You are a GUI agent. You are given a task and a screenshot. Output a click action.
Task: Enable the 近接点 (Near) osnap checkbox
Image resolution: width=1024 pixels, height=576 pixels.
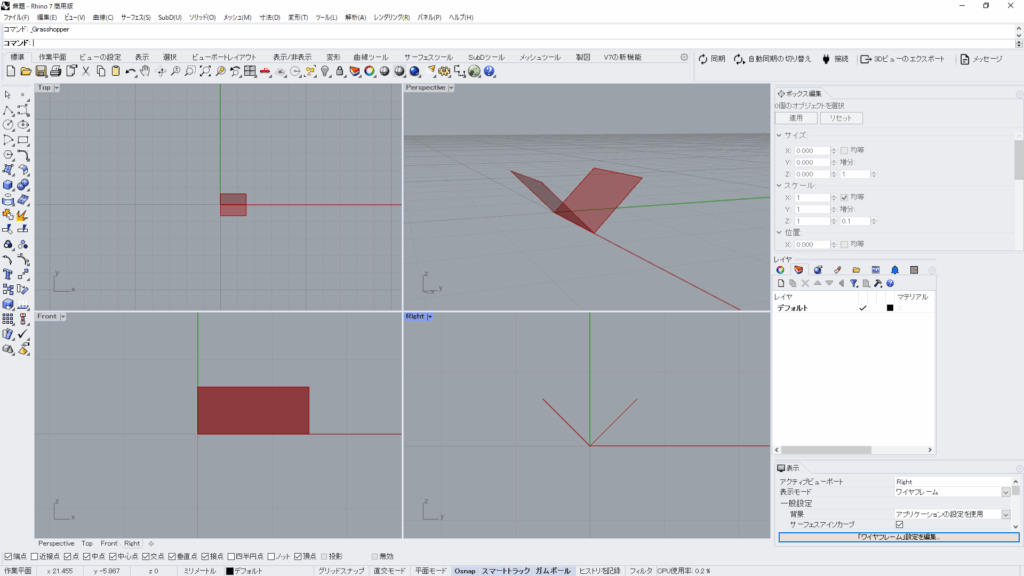pos(35,556)
